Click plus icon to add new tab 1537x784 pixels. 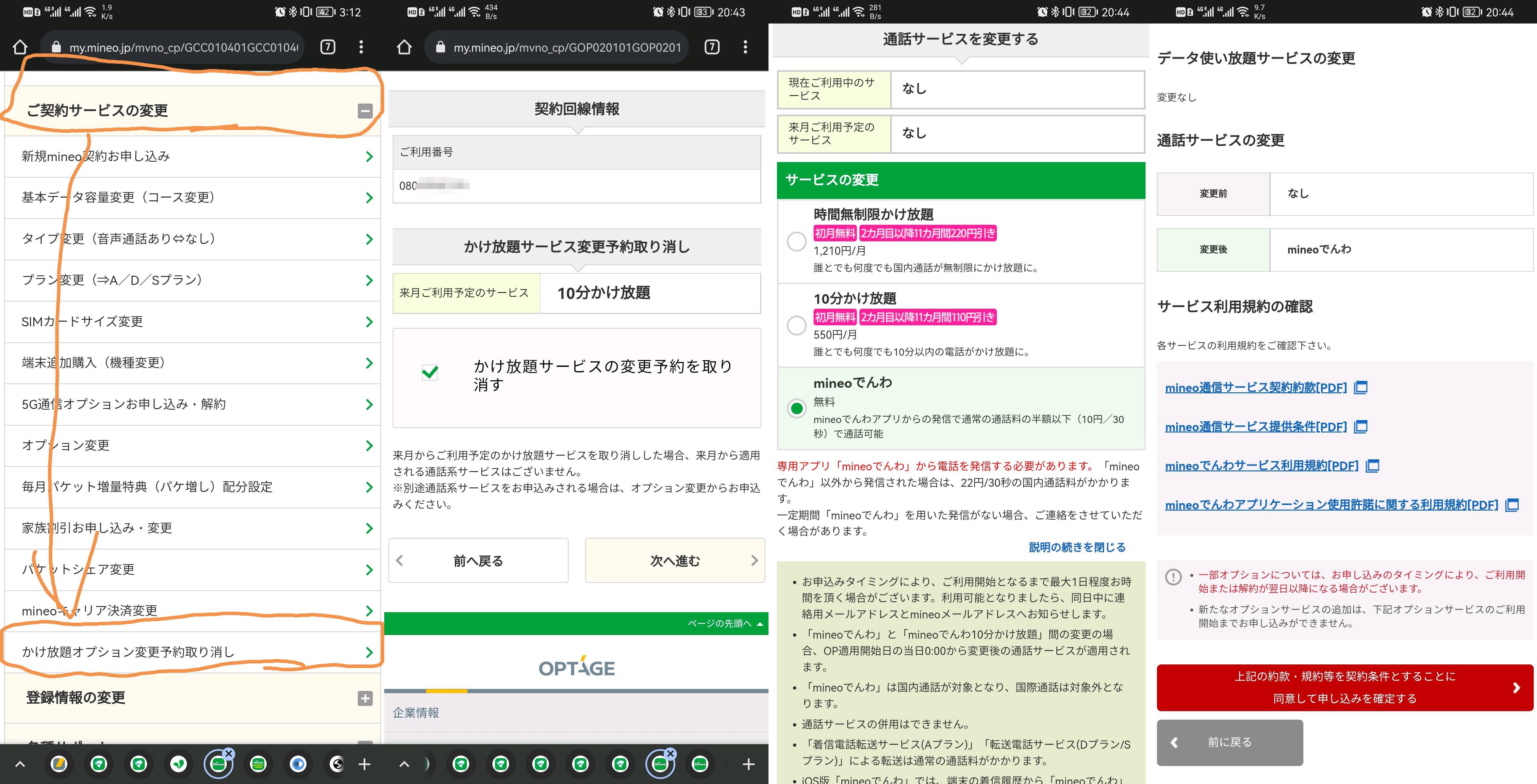coord(365,764)
